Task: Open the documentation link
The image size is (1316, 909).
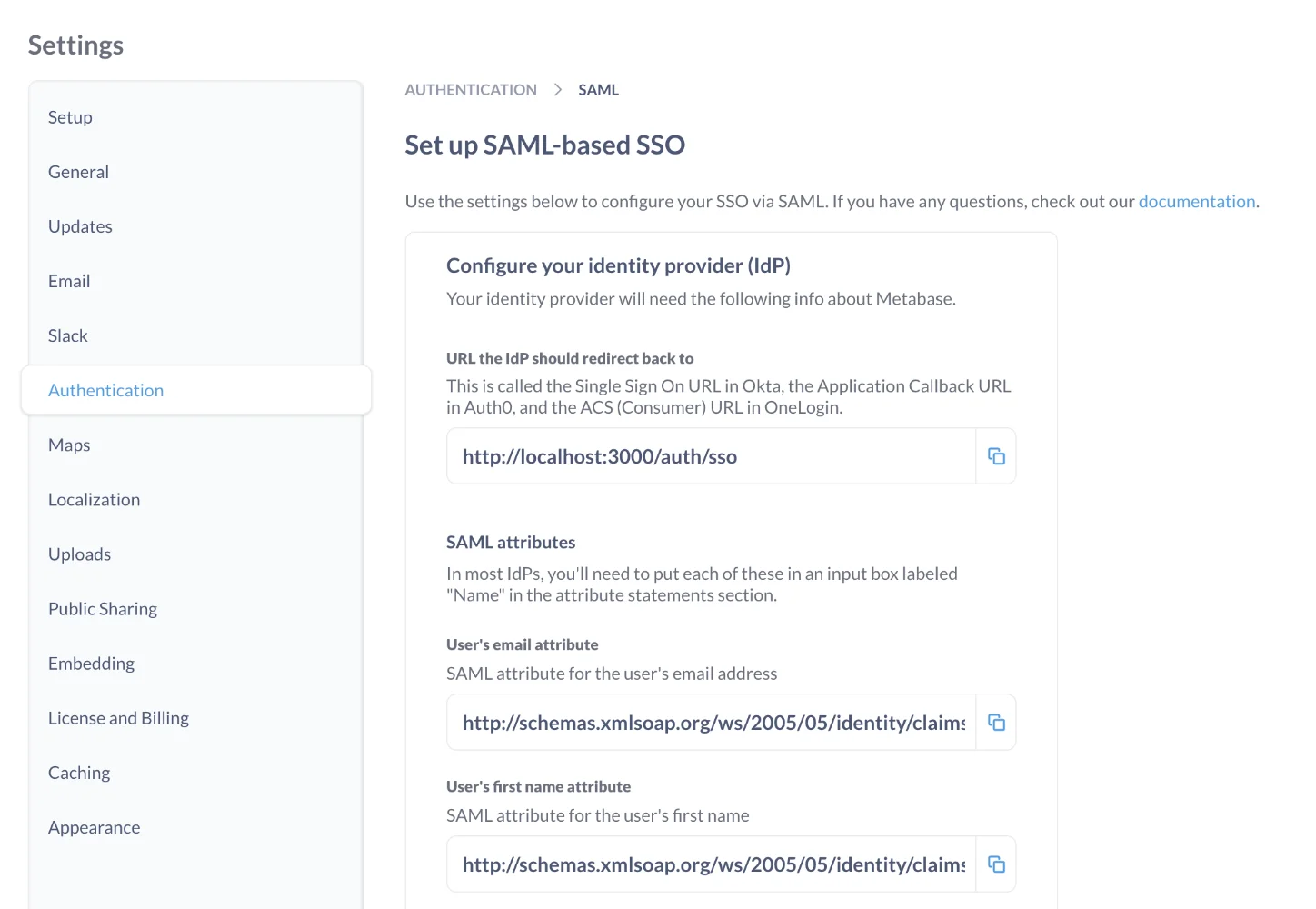Action: 1197,201
